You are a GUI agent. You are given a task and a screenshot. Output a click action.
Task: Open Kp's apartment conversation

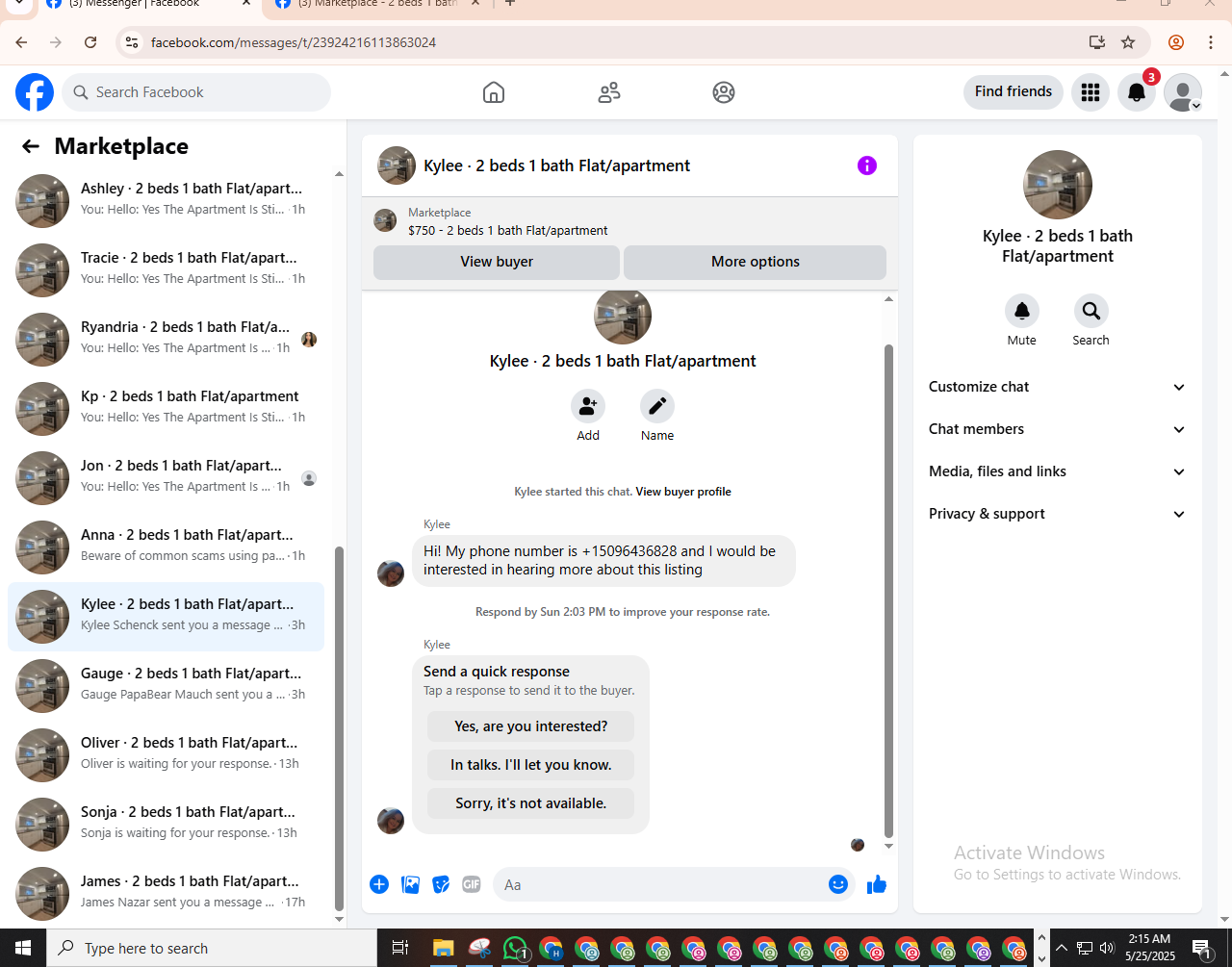pyautogui.click(x=166, y=409)
